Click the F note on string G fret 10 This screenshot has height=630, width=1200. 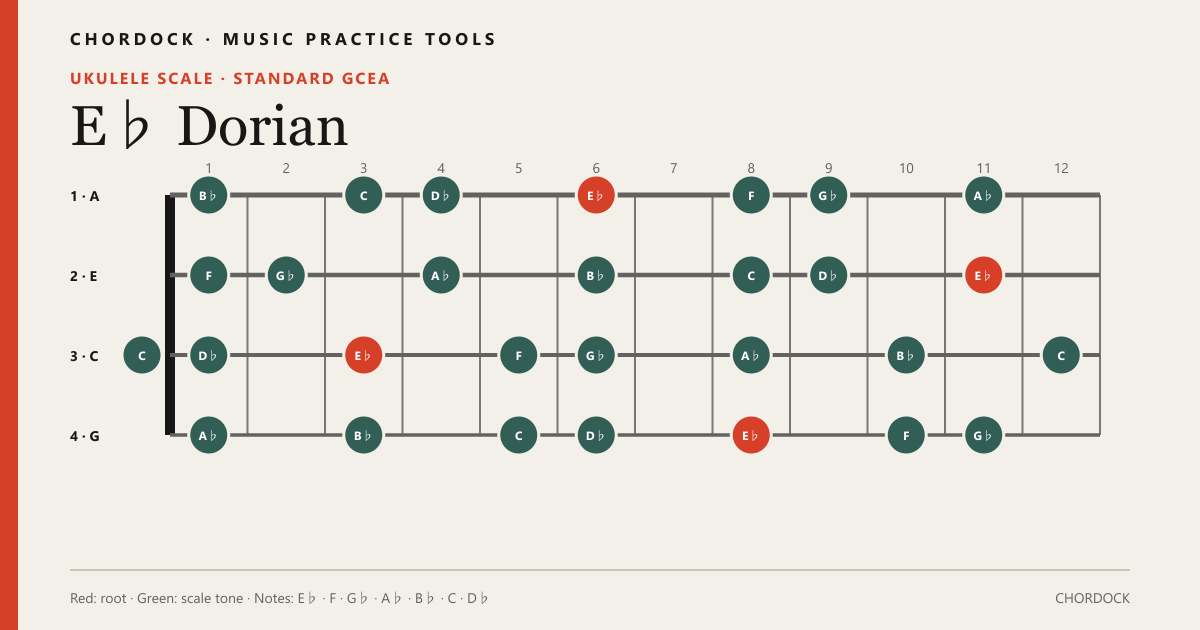click(906, 435)
